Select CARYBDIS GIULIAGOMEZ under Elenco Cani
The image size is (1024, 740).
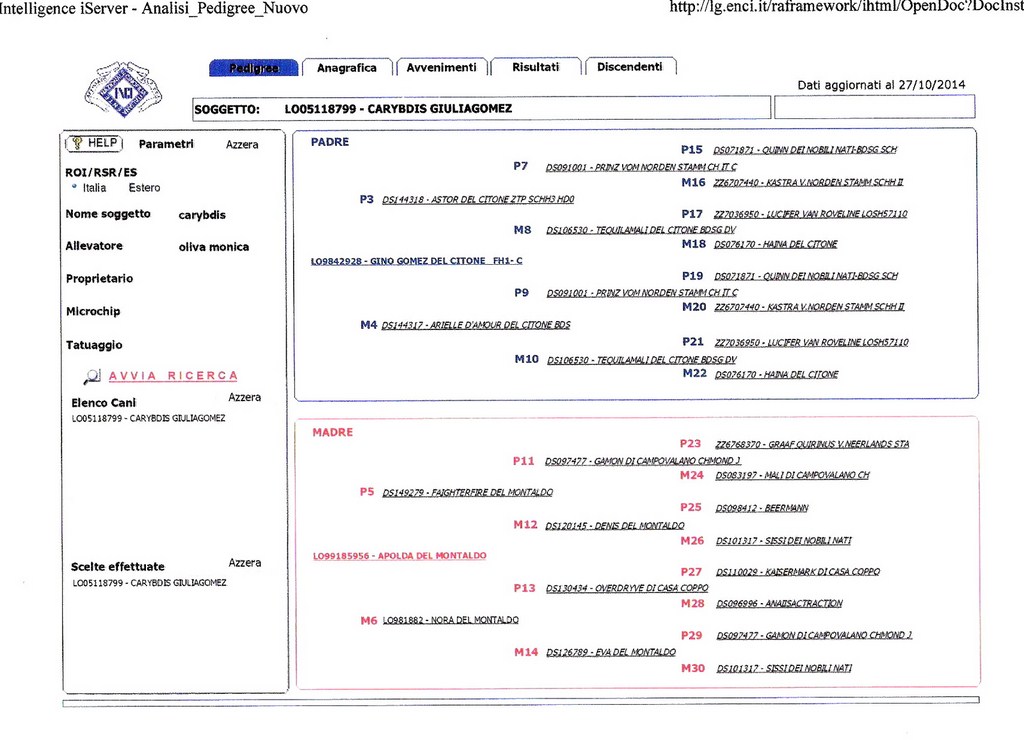tap(148, 418)
